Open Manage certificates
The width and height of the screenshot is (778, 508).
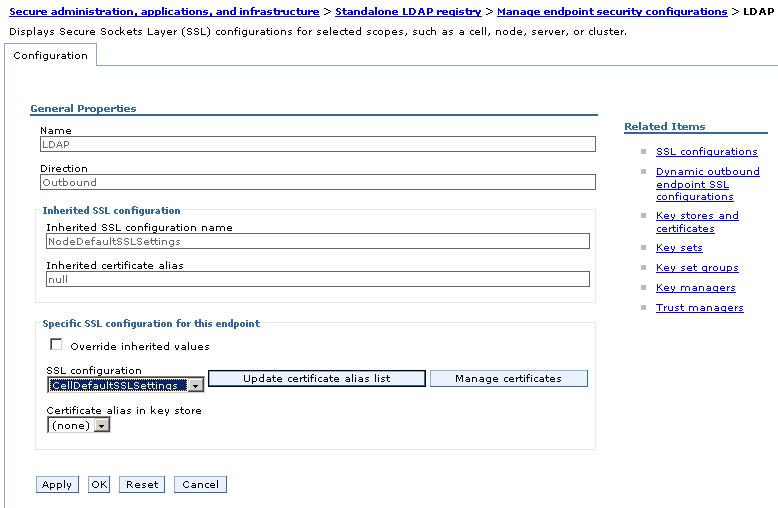click(509, 379)
